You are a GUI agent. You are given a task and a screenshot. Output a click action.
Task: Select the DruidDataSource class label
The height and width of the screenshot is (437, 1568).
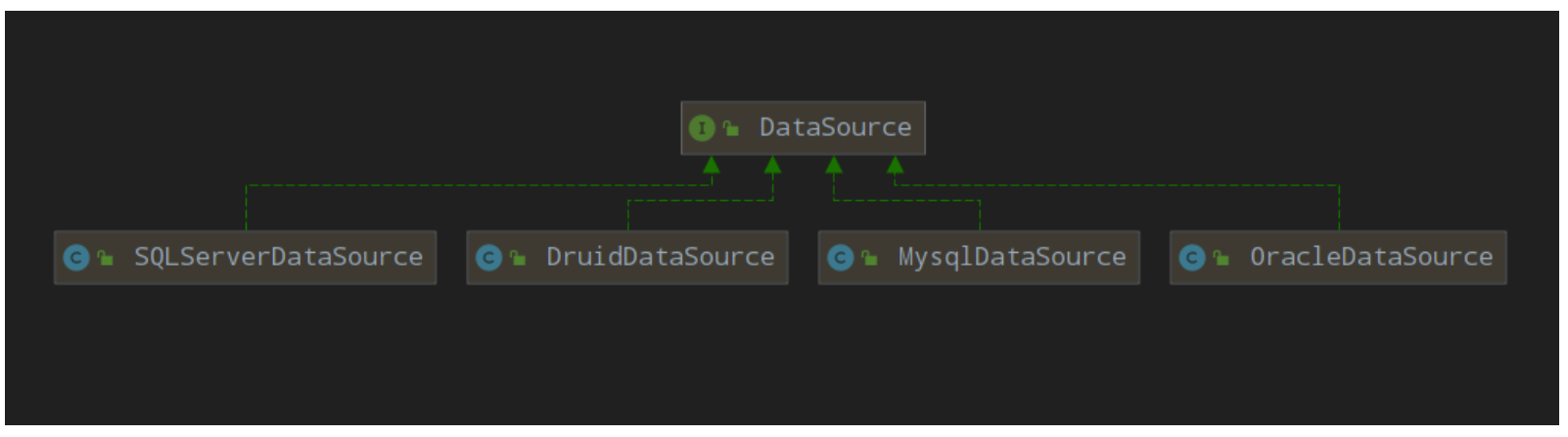pyautogui.click(x=660, y=257)
